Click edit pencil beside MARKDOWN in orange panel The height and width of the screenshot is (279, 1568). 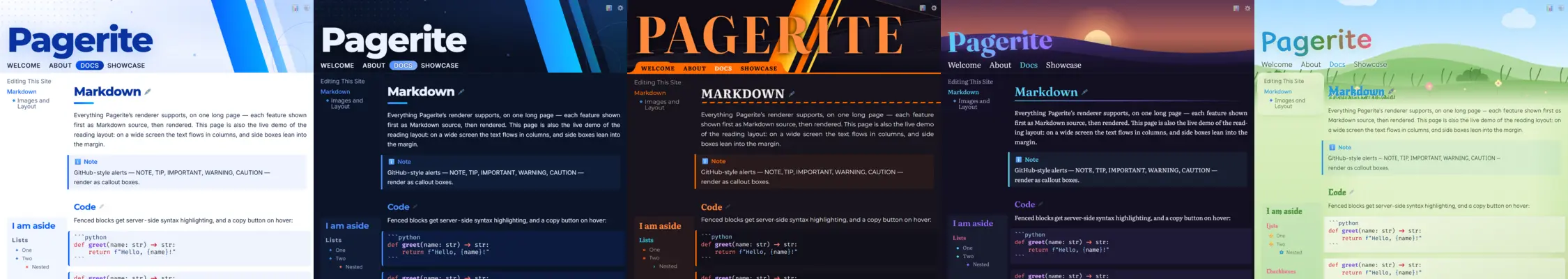[x=792, y=93]
